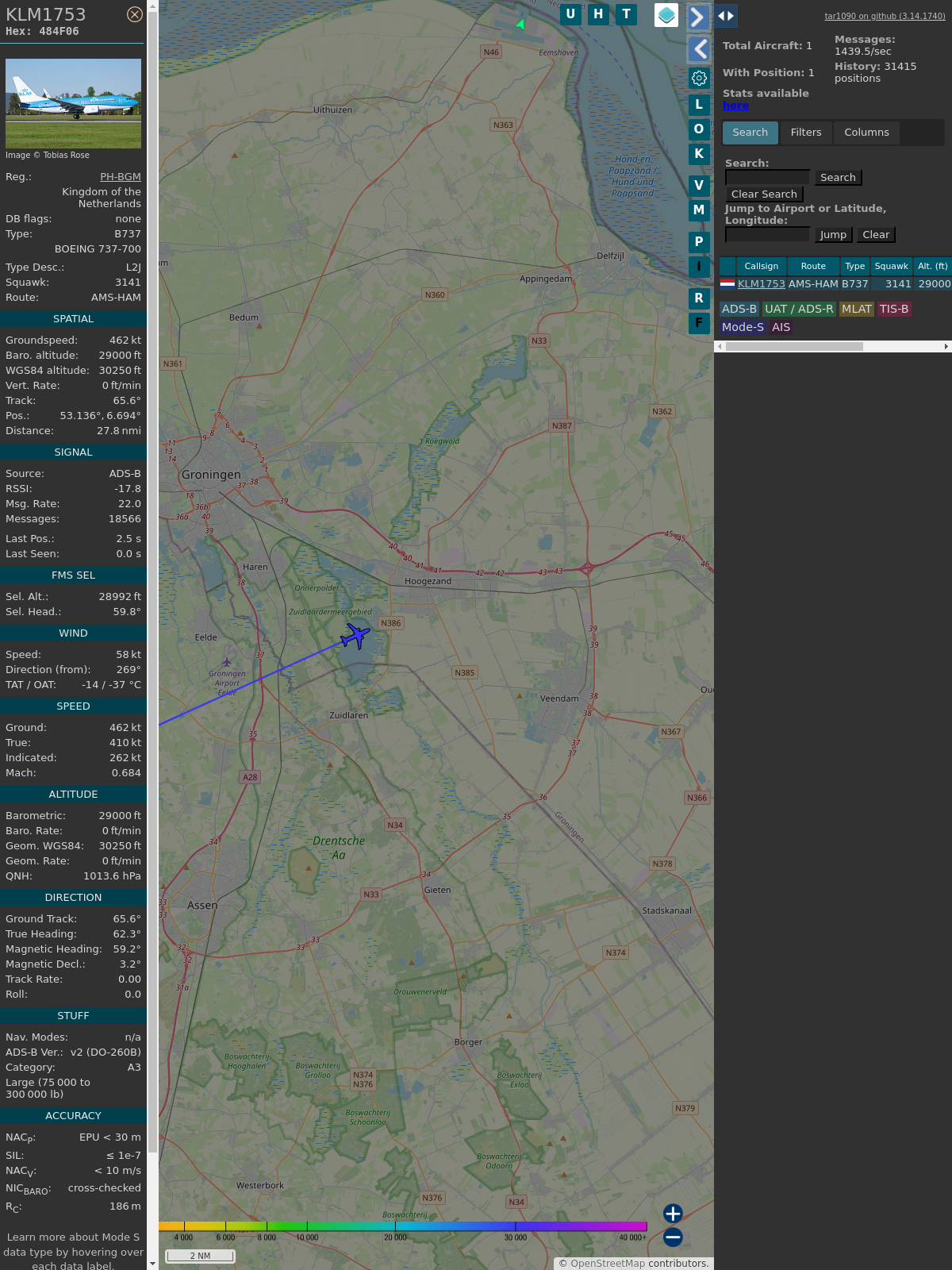Toggle the R map button
The image size is (952, 1270).
[699, 298]
